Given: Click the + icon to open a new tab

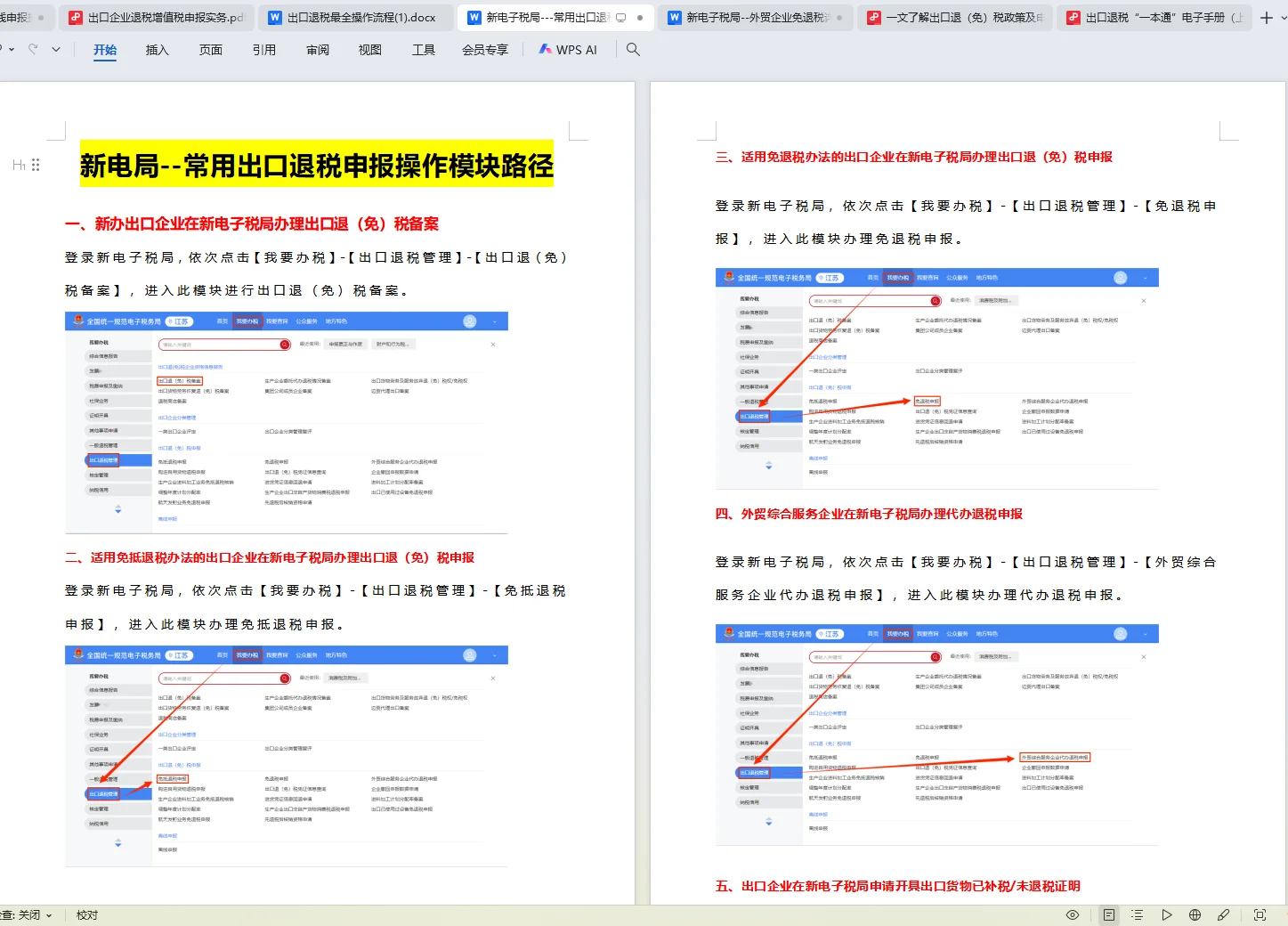Looking at the screenshot, I should point(1265,16).
